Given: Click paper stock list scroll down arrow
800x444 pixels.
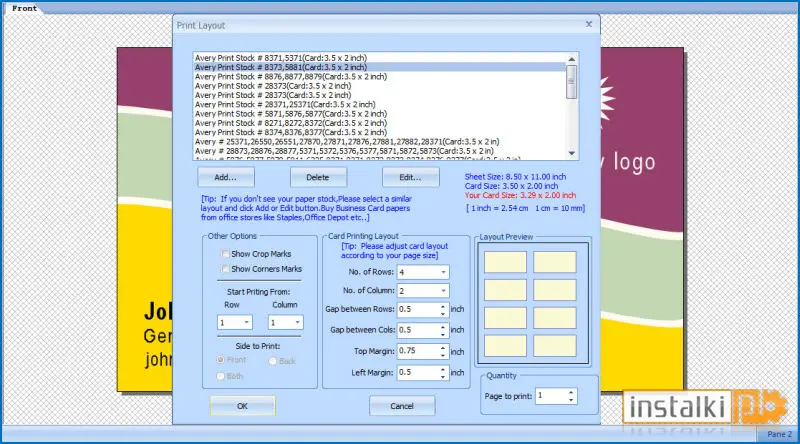Looking at the screenshot, I should [571, 153].
